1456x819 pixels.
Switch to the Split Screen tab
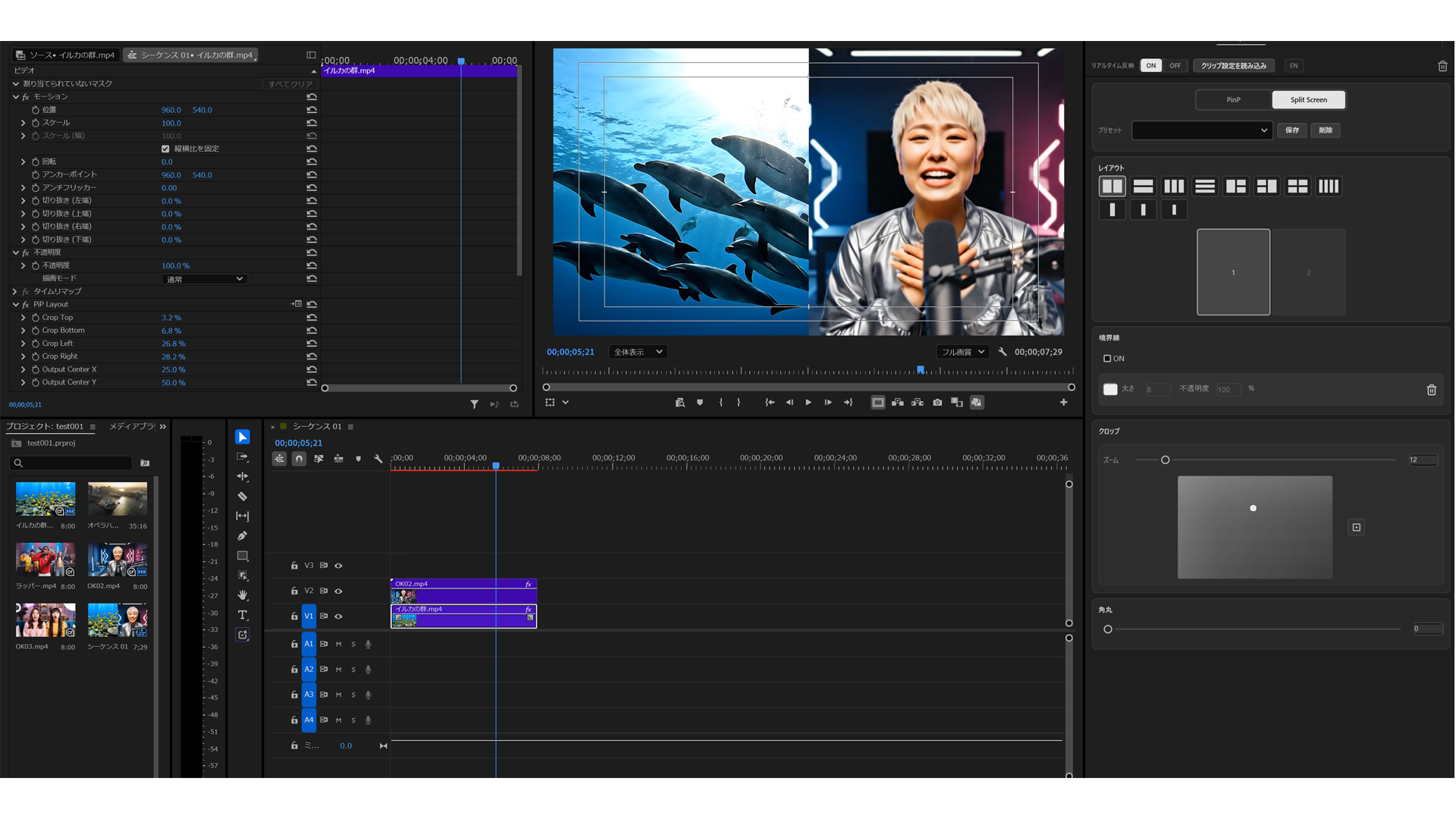(x=1308, y=100)
